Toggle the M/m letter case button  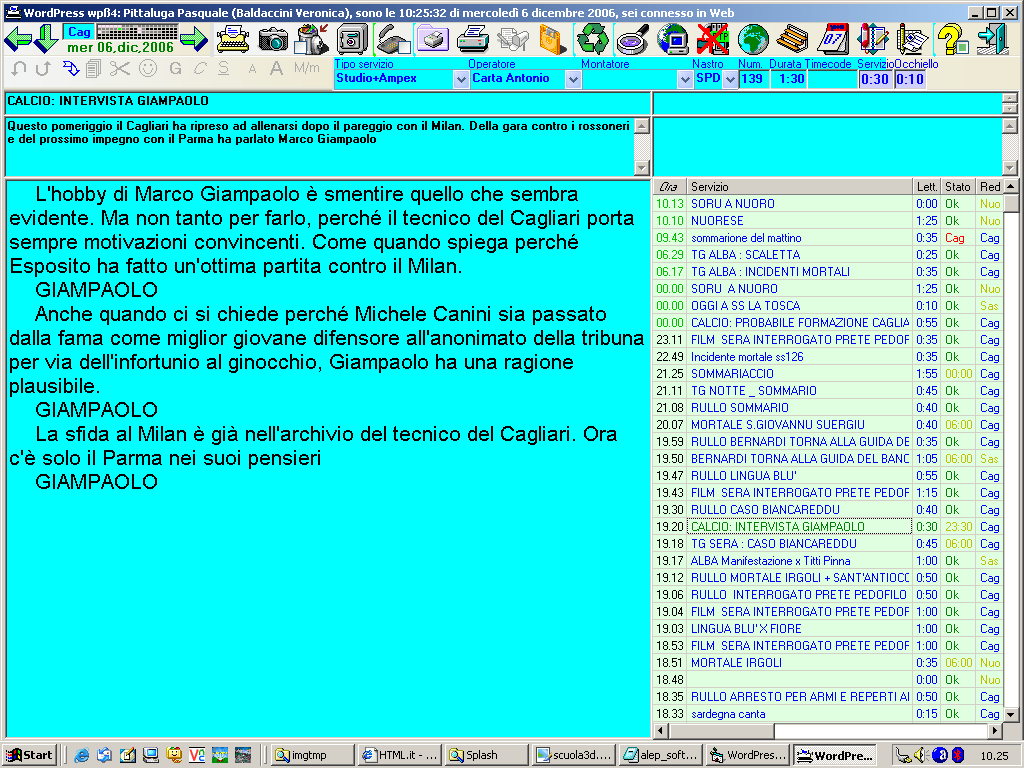[x=306, y=68]
